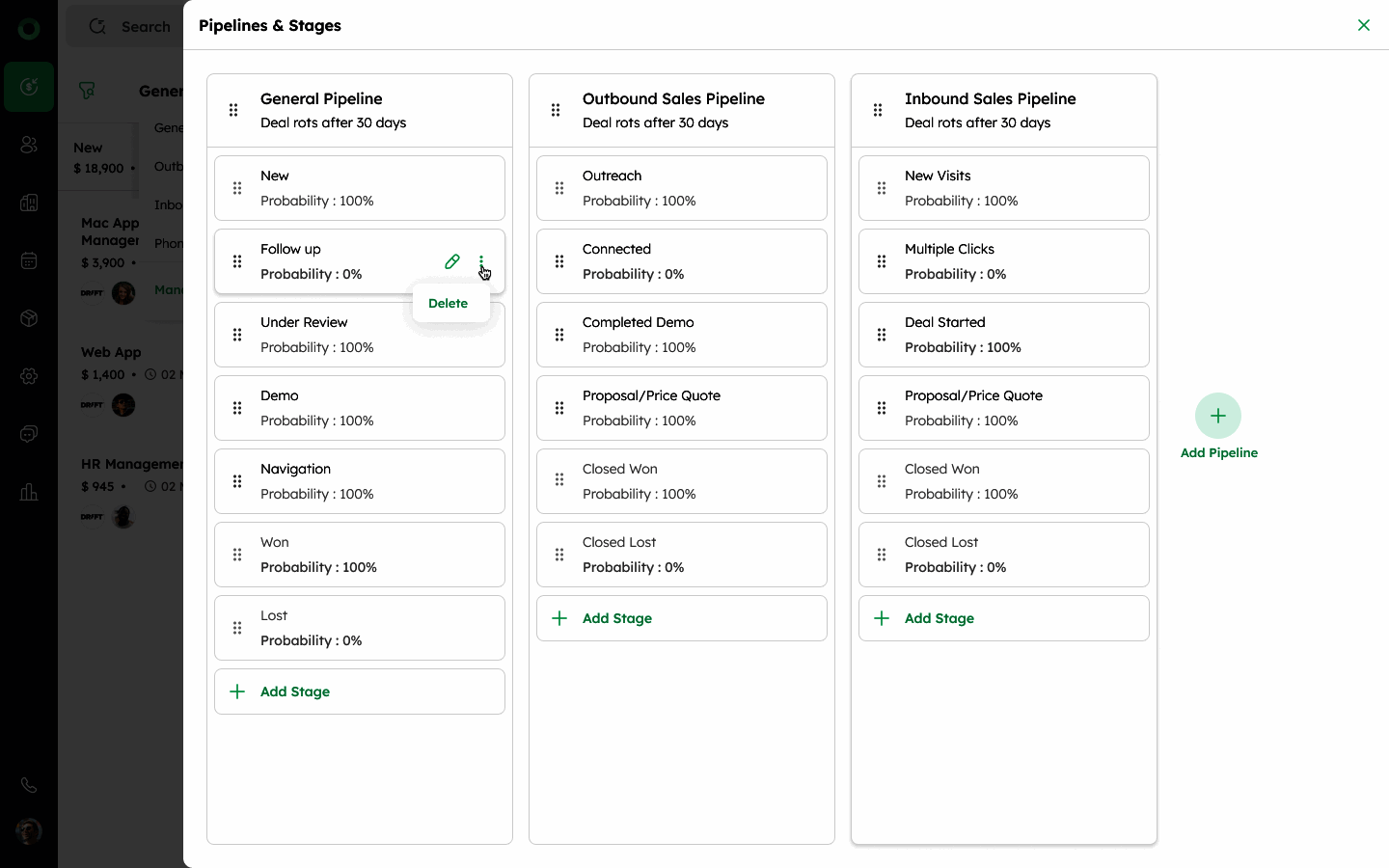Click the three-dot menu on Follow up stage
The width and height of the screenshot is (1389, 868).
(480, 261)
